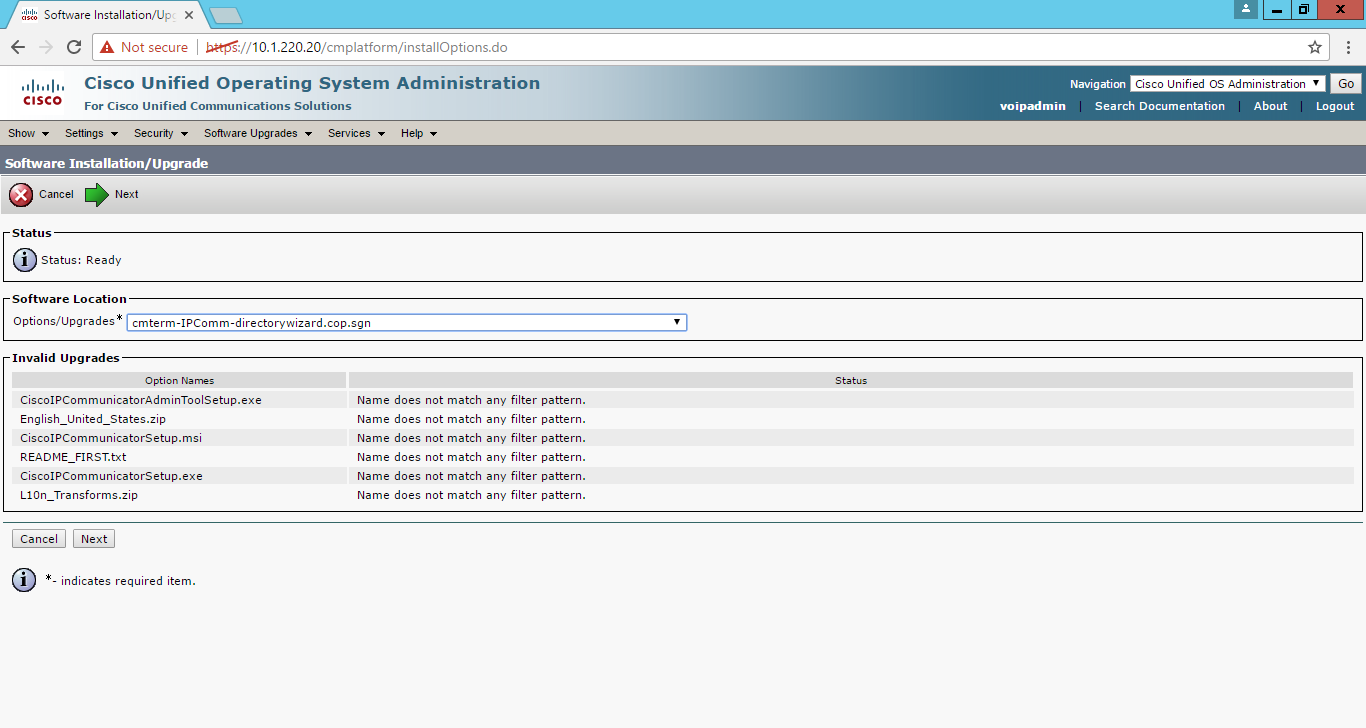Viewport: 1366px width, 728px height.
Task: Click Search Documentation link
Action: point(1159,106)
